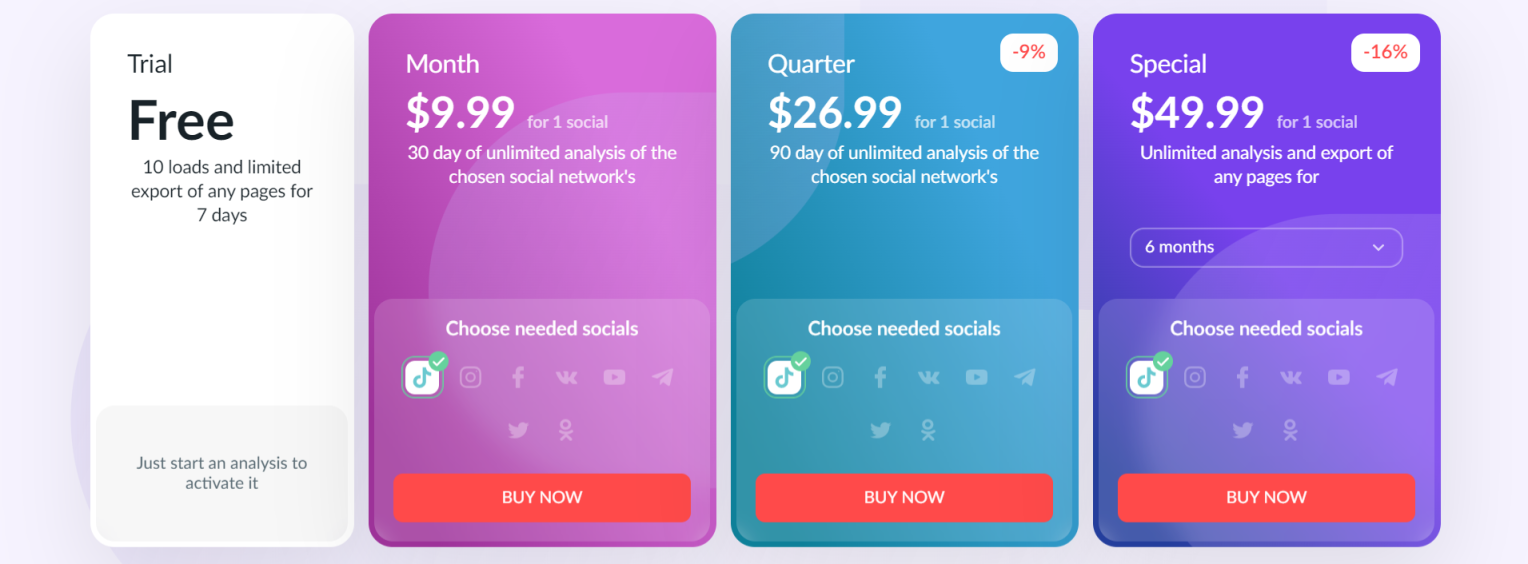This screenshot has height=564, width=1528.
Task: Uncheck TikTok in the Special plan
Action: click(1146, 377)
